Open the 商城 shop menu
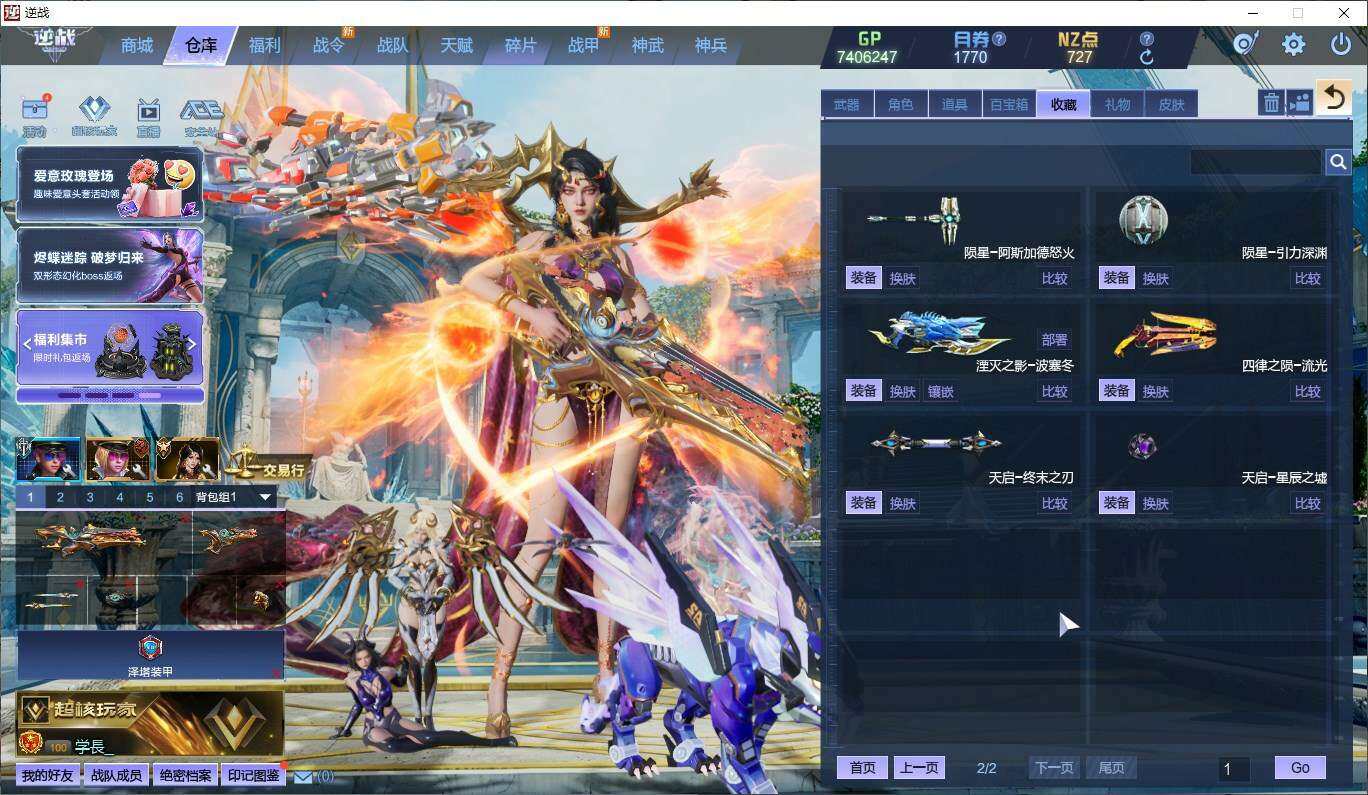This screenshot has width=1368, height=795. point(137,46)
